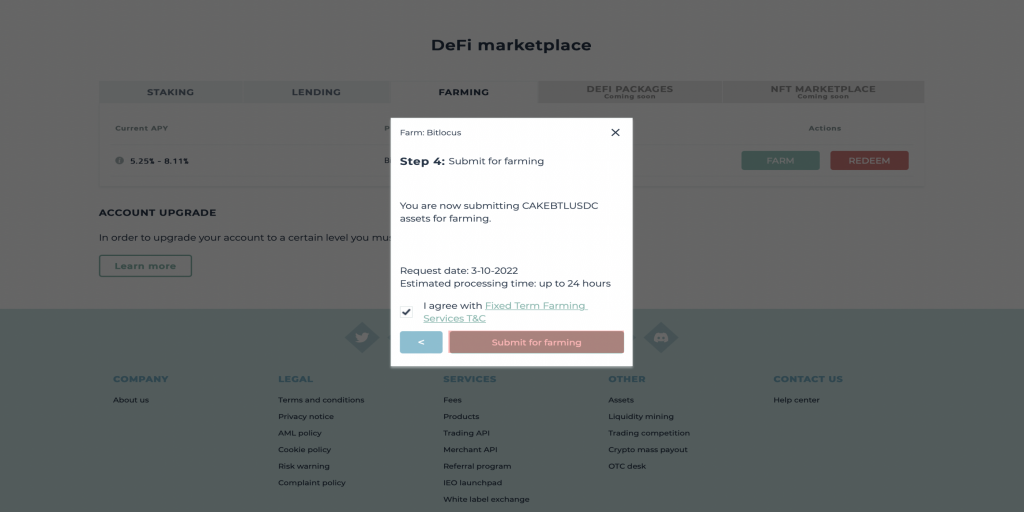Open White label exchange link
The width and height of the screenshot is (1024, 512).
click(487, 500)
